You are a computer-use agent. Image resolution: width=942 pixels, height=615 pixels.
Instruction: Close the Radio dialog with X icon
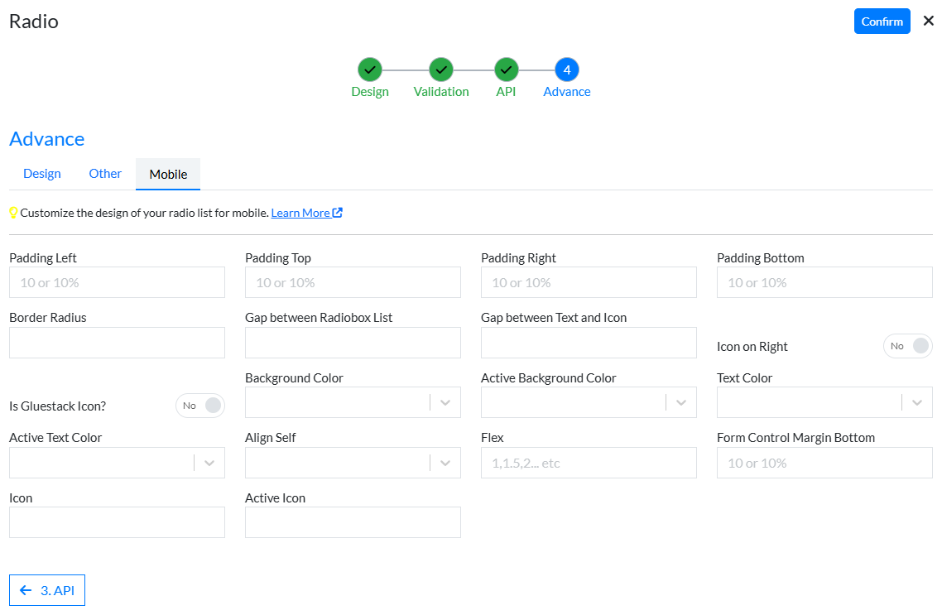click(x=928, y=21)
